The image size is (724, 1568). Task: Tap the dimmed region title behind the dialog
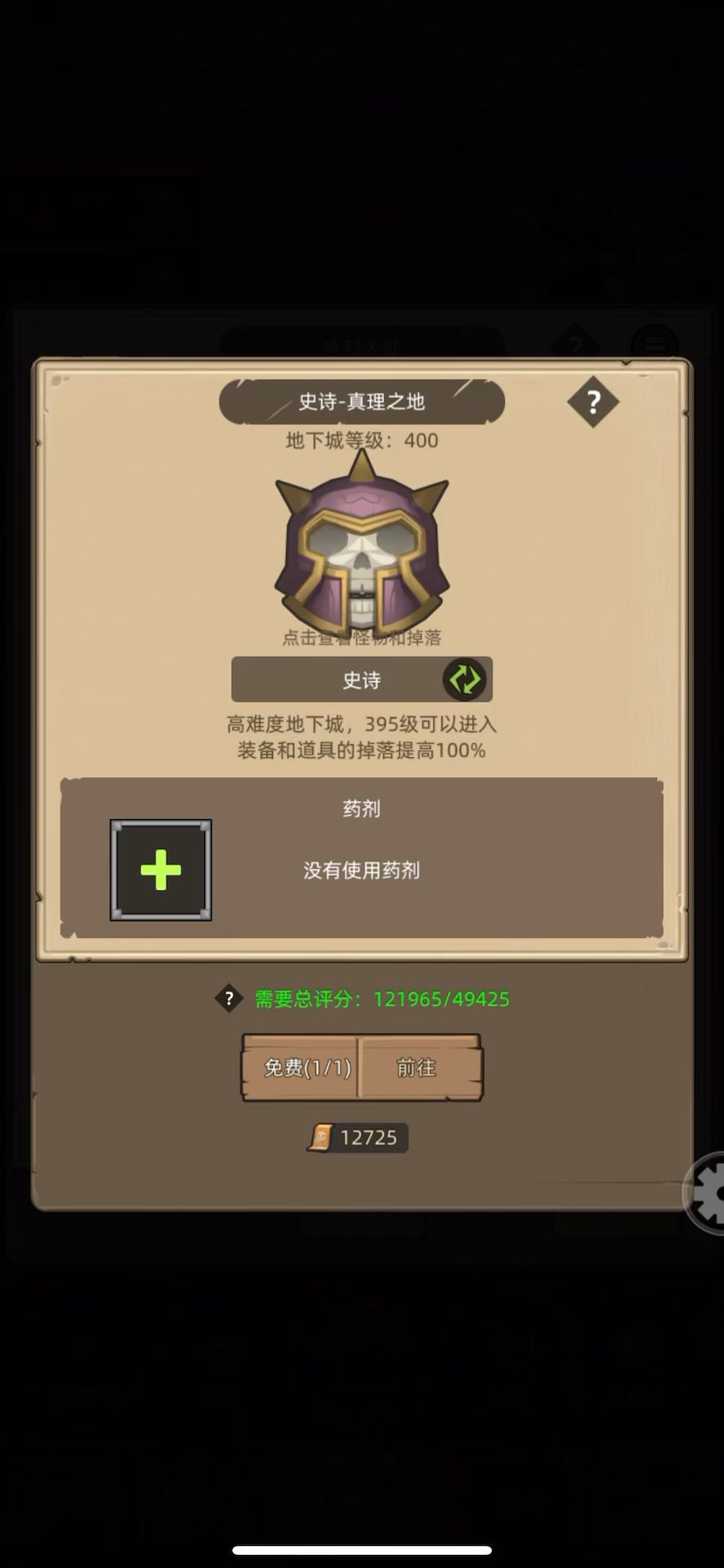click(362, 344)
